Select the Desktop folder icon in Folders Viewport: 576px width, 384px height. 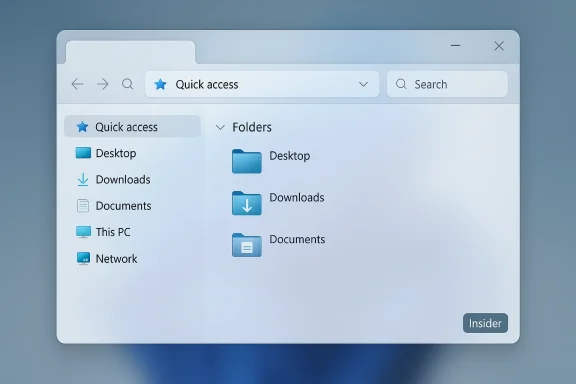[x=246, y=161]
